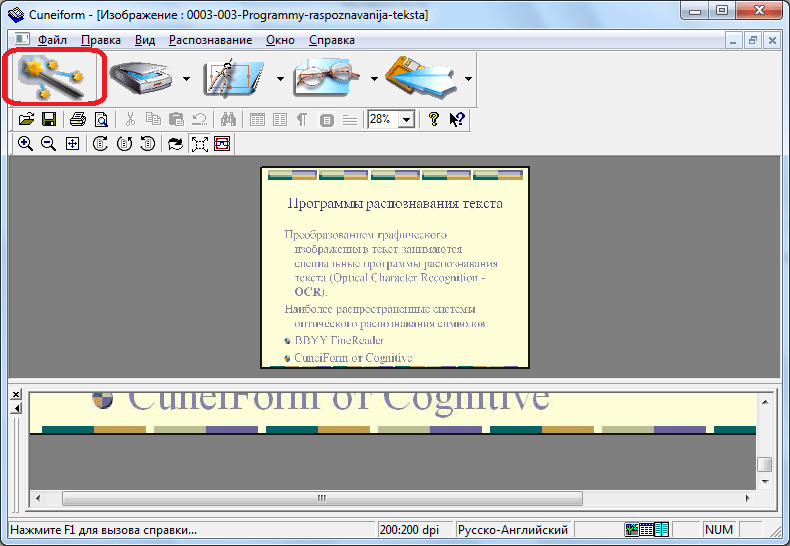Launch the recognition wizard wand button

52,78
